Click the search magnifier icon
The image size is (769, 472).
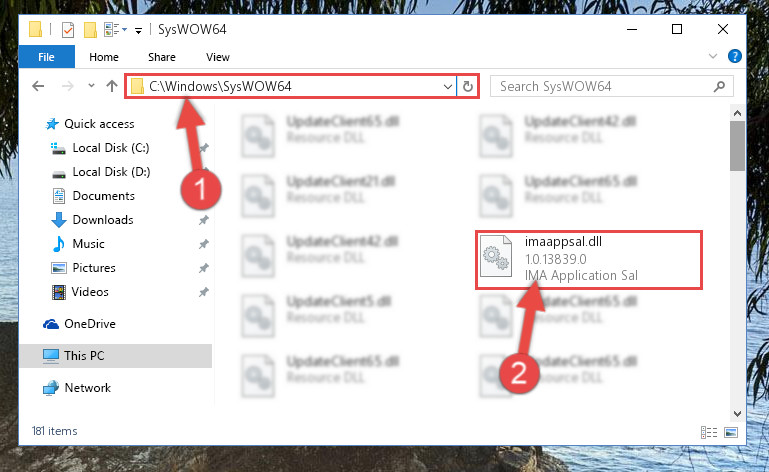click(719, 87)
